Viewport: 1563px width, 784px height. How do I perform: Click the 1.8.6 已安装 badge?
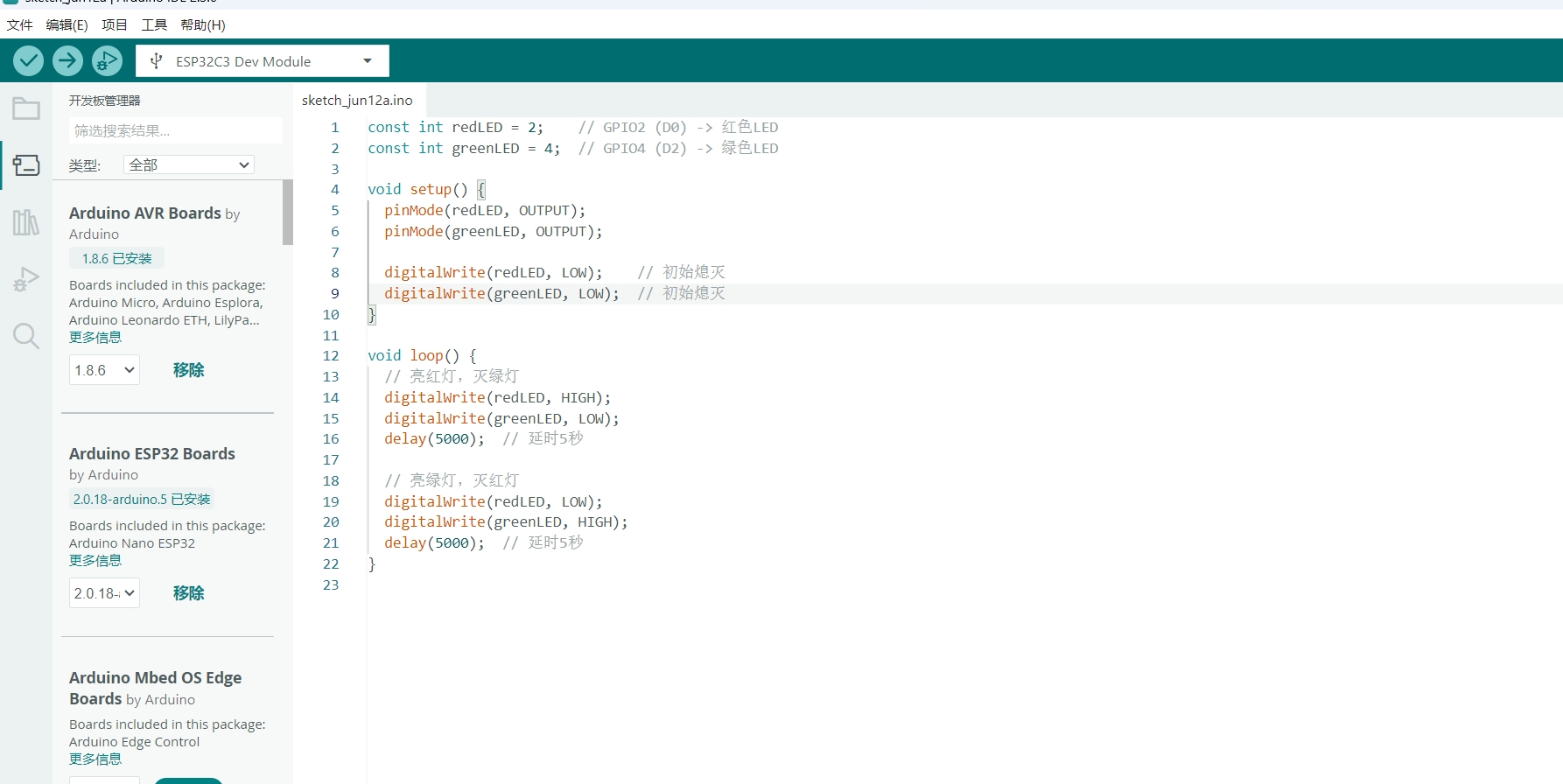(116, 259)
